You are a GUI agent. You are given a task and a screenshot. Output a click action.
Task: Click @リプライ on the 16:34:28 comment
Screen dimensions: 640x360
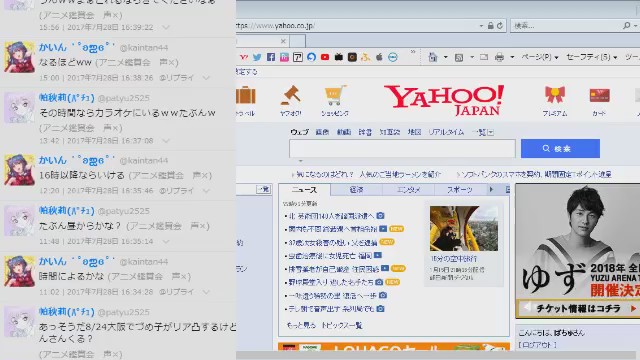point(176,292)
